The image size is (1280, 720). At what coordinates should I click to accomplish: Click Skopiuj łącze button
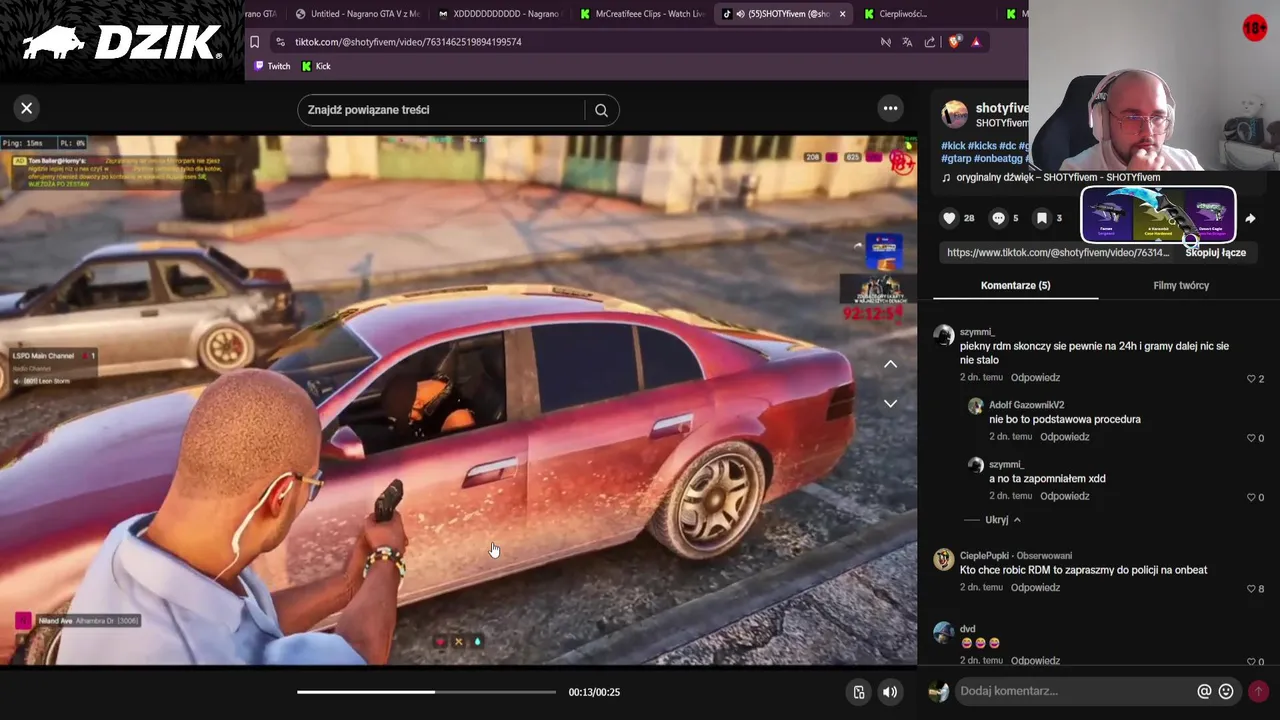click(x=1215, y=253)
